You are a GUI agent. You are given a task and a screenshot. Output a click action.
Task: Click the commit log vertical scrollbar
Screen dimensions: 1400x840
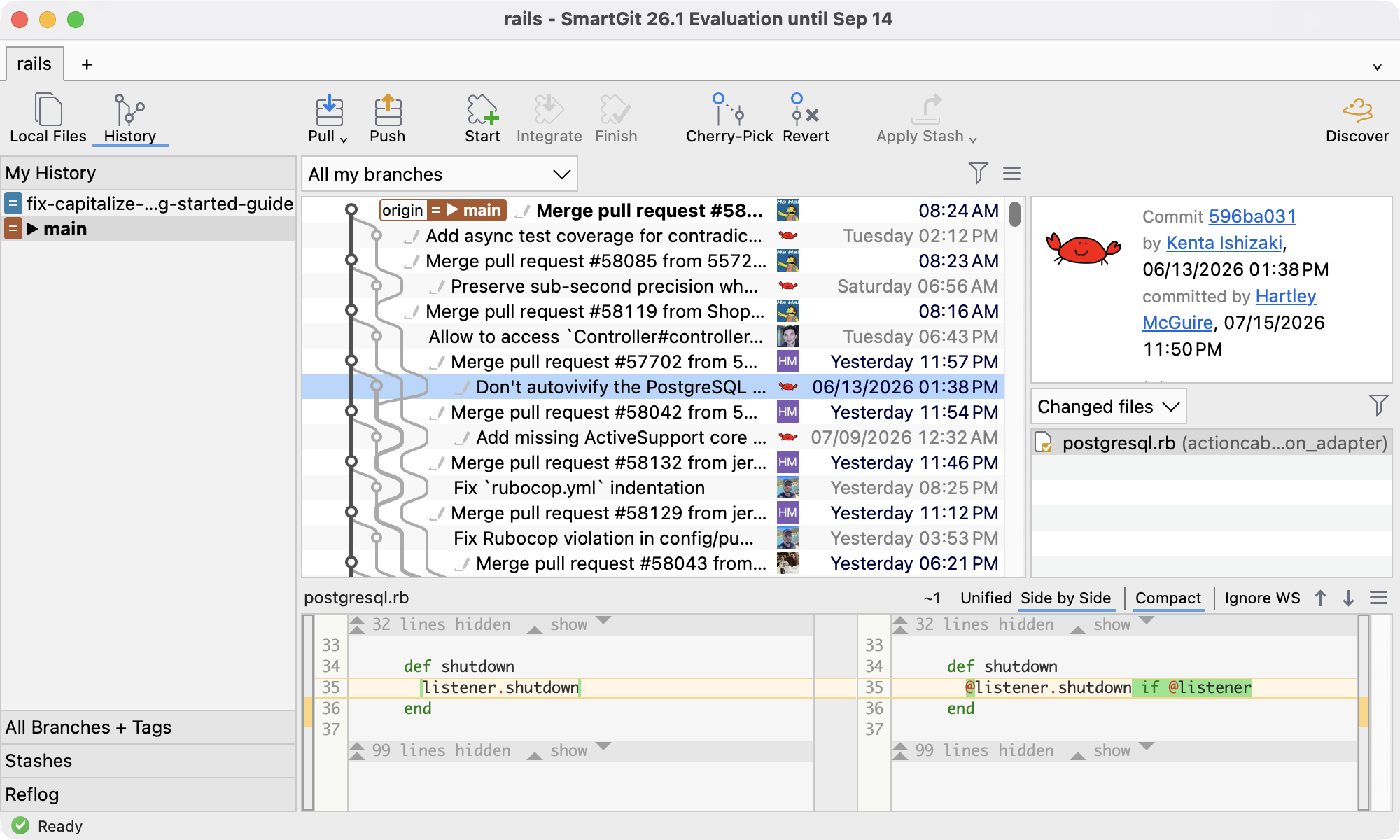(x=1015, y=213)
